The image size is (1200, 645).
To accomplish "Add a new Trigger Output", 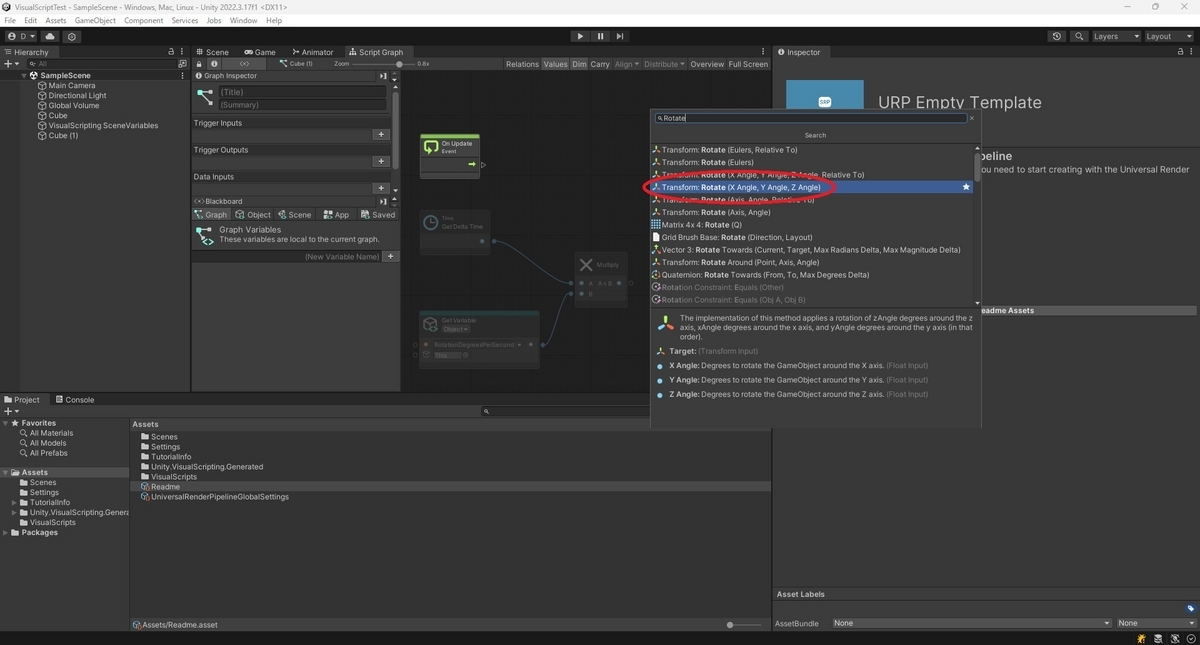I will point(380,161).
